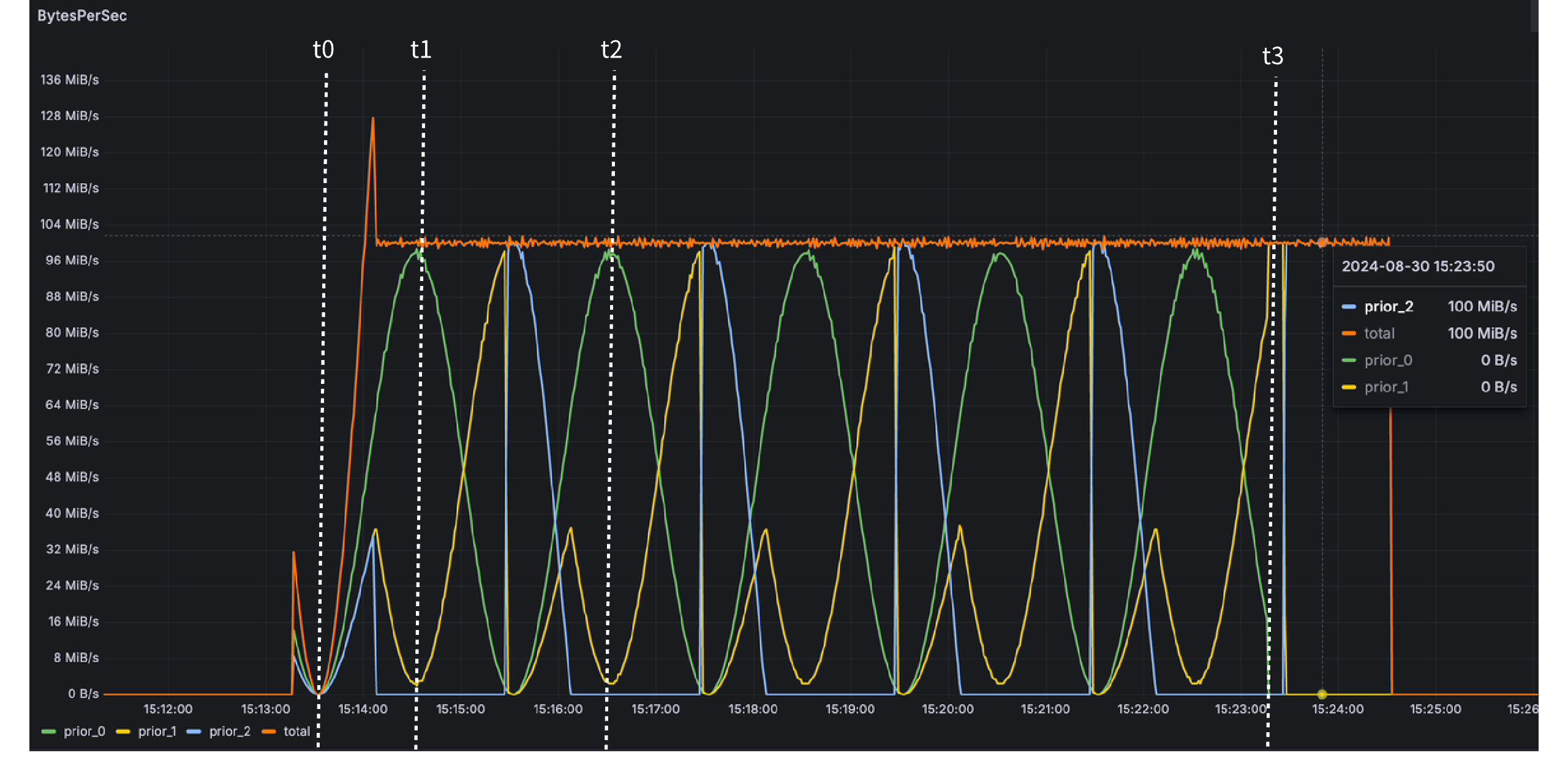Toggle prior_1 series in bottom legend
Viewport: 1568px width, 769px height.
[157, 731]
